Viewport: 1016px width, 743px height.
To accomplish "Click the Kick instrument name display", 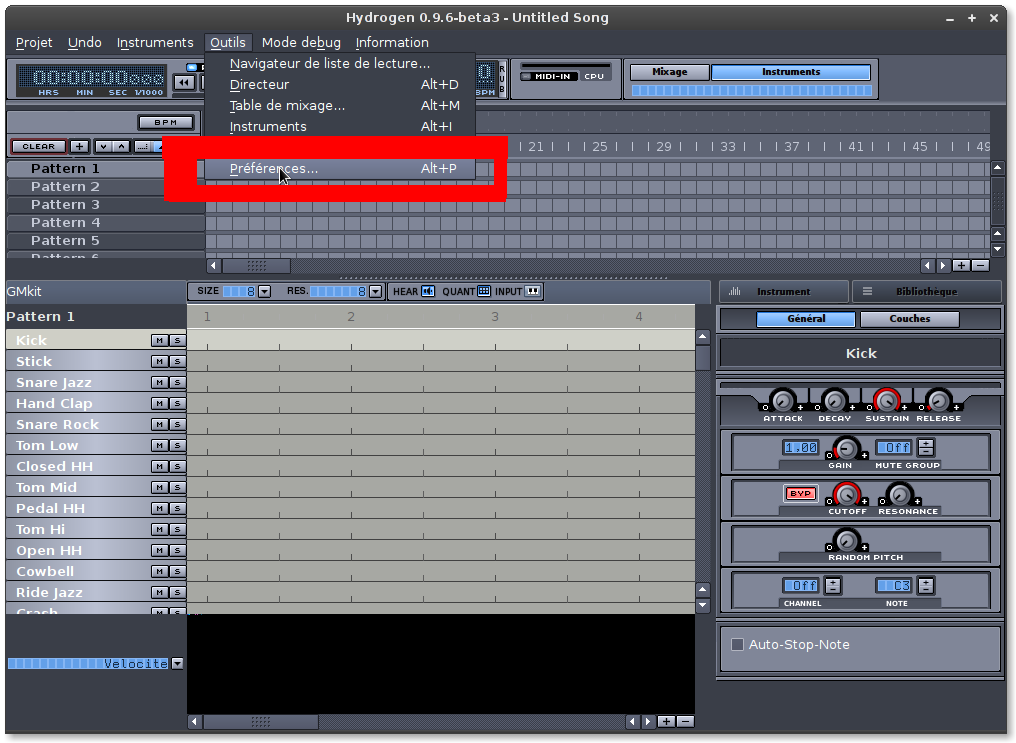I will point(860,354).
